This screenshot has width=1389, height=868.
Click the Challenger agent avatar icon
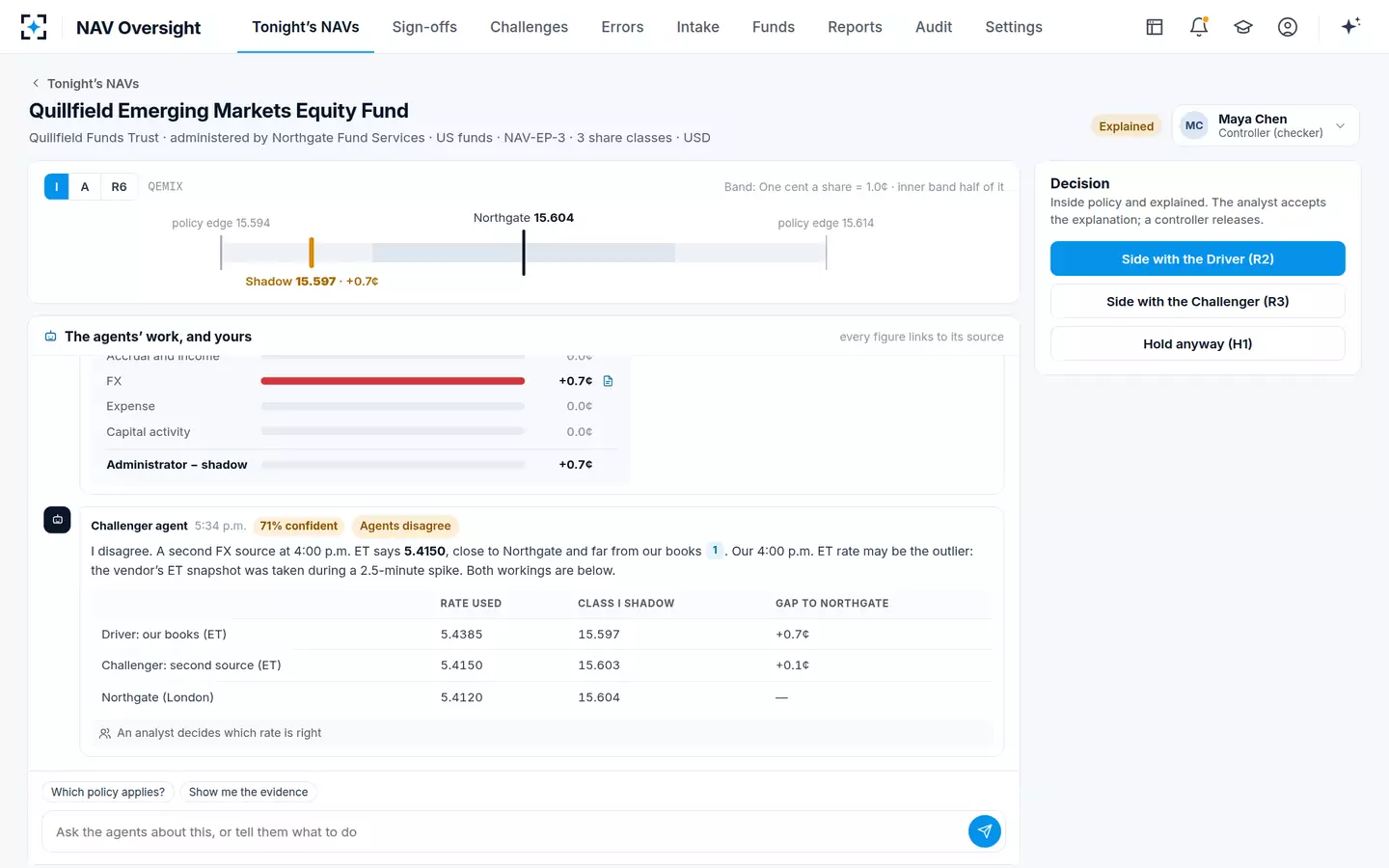(57, 519)
